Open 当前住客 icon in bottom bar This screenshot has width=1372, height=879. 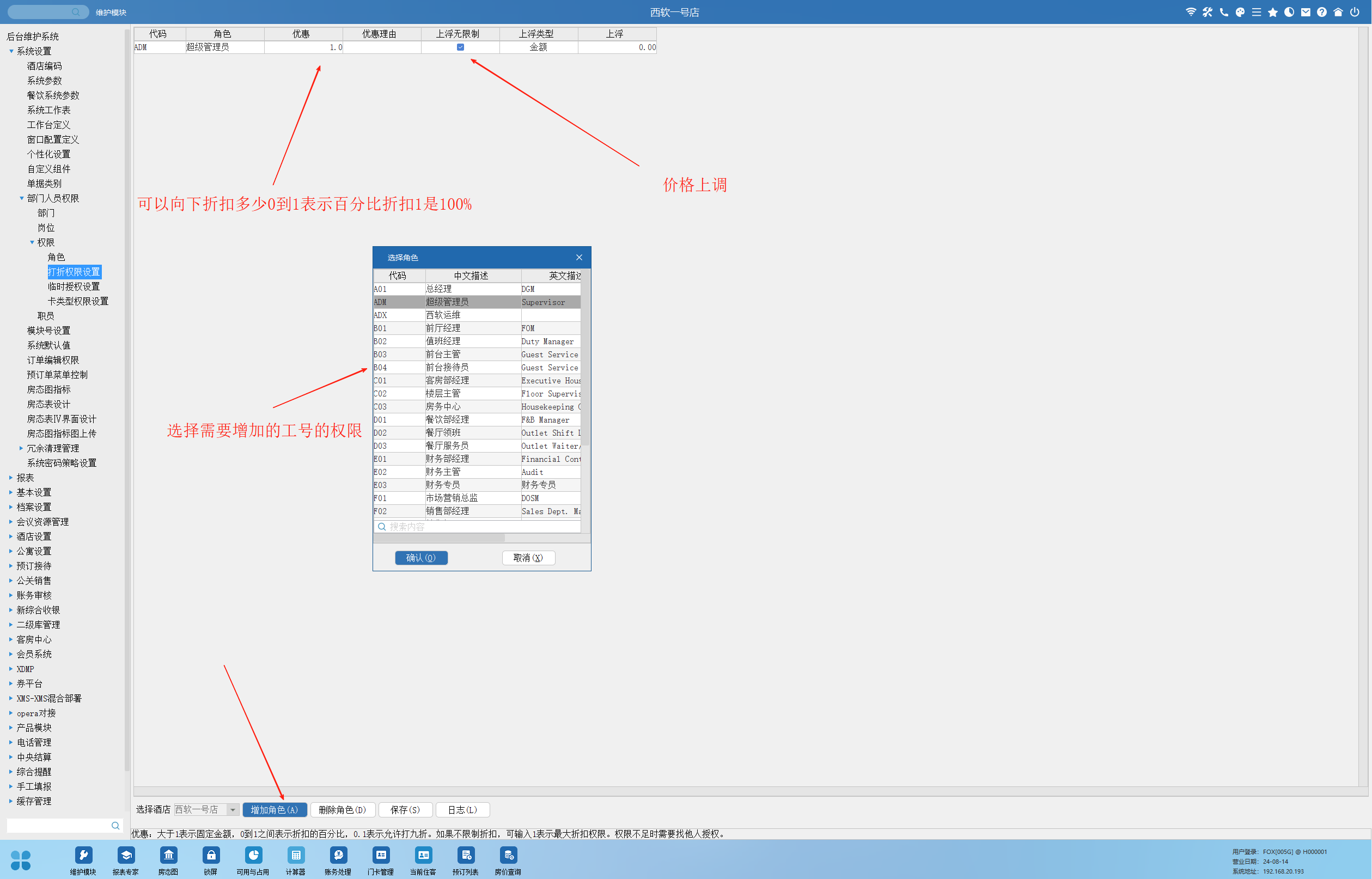pyautogui.click(x=423, y=855)
